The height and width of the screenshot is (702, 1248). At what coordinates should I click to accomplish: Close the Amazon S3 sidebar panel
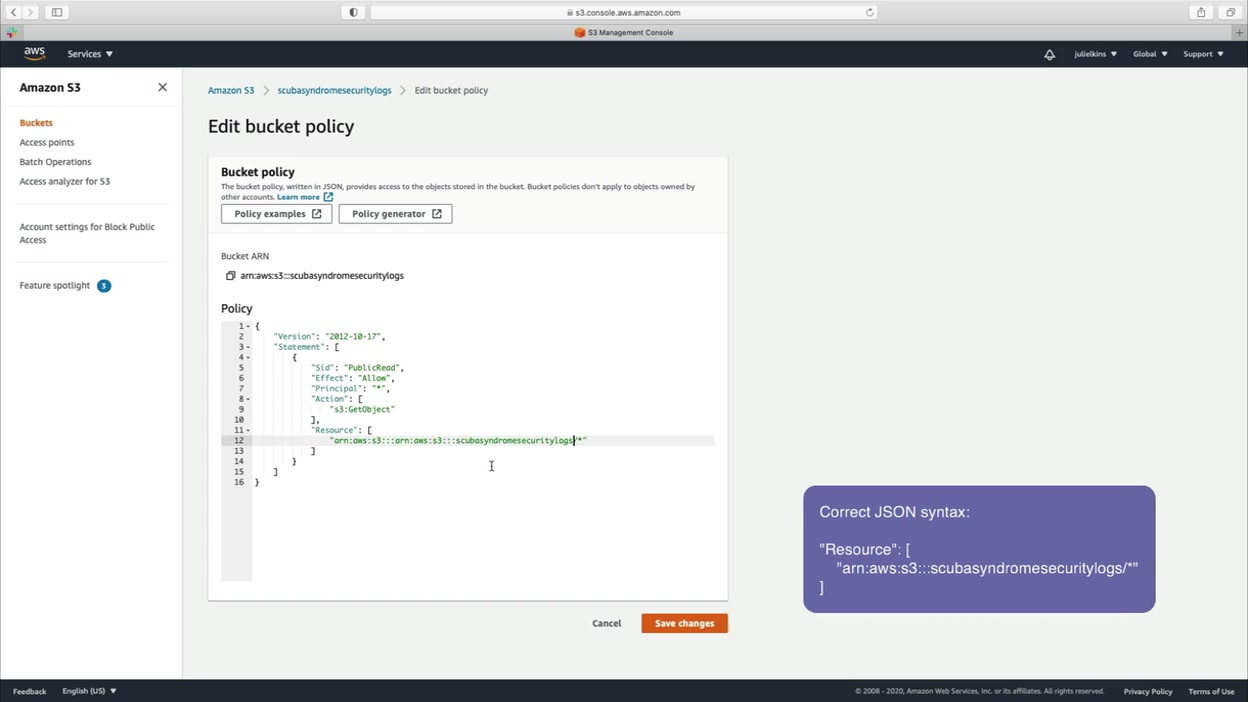click(162, 88)
